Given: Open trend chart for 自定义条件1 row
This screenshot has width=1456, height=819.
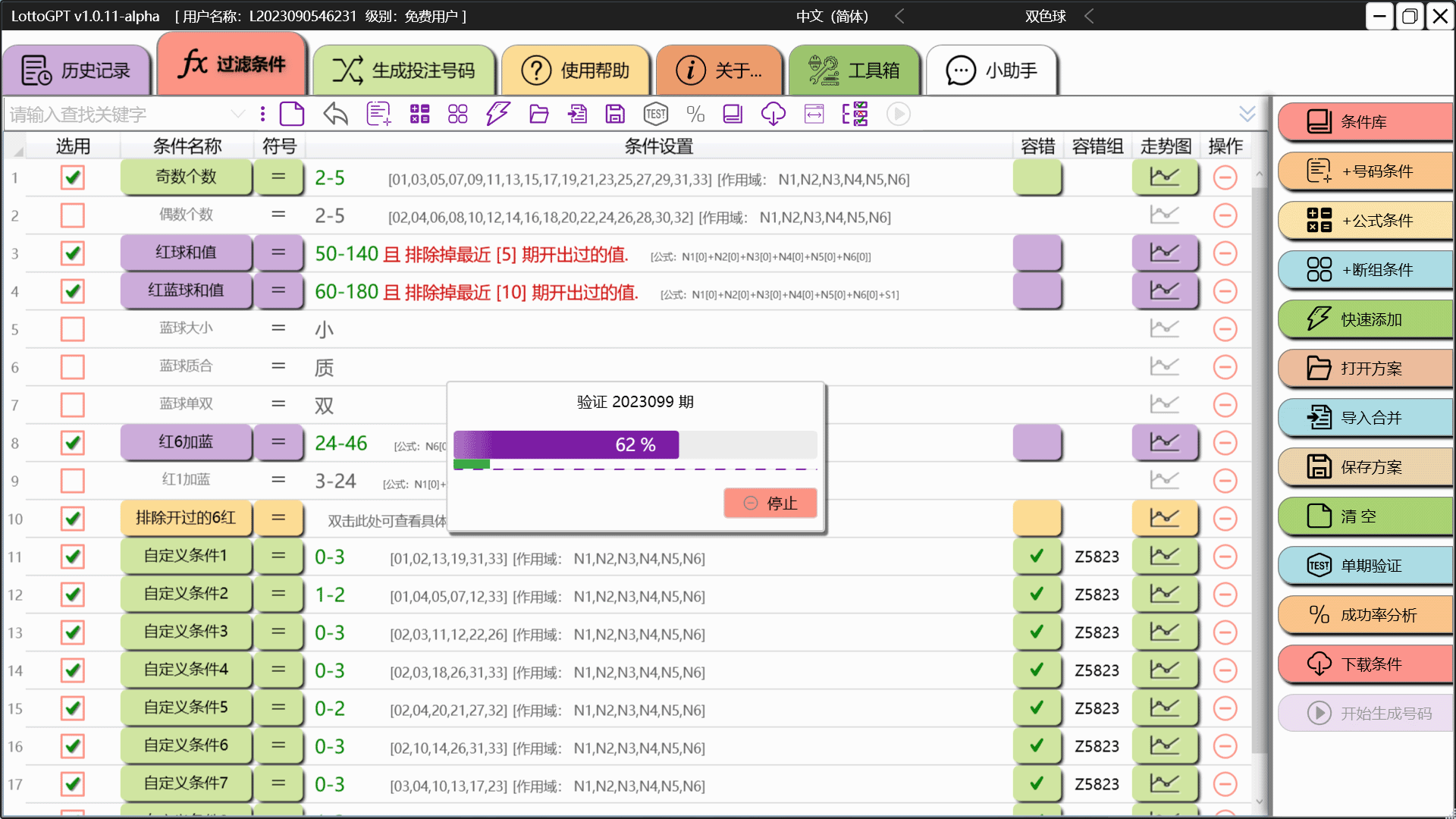Looking at the screenshot, I should tap(1165, 557).
